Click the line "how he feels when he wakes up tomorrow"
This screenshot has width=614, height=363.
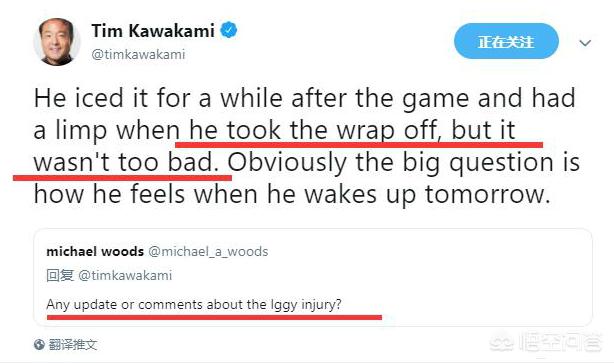tap(292, 195)
